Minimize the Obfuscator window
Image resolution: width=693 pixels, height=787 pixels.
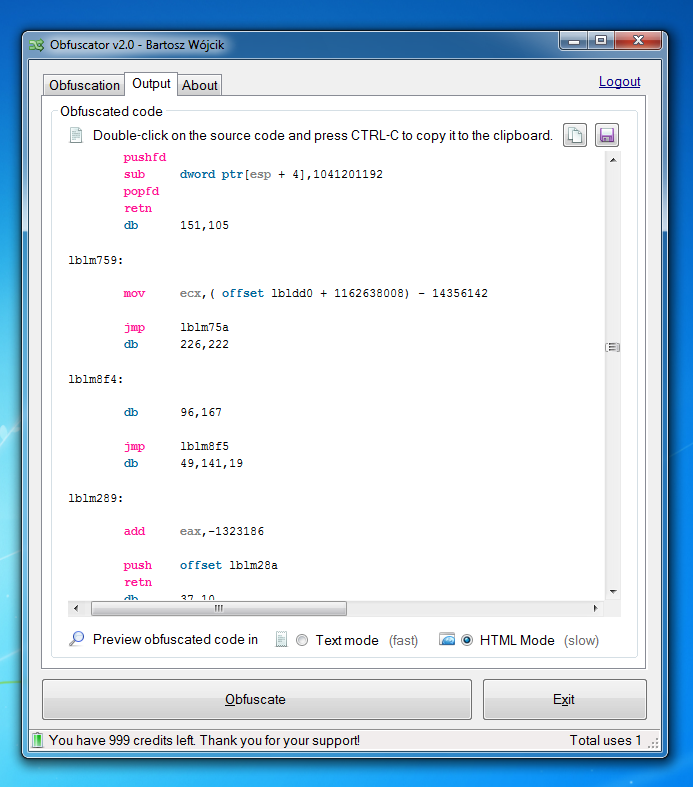point(574,41)
